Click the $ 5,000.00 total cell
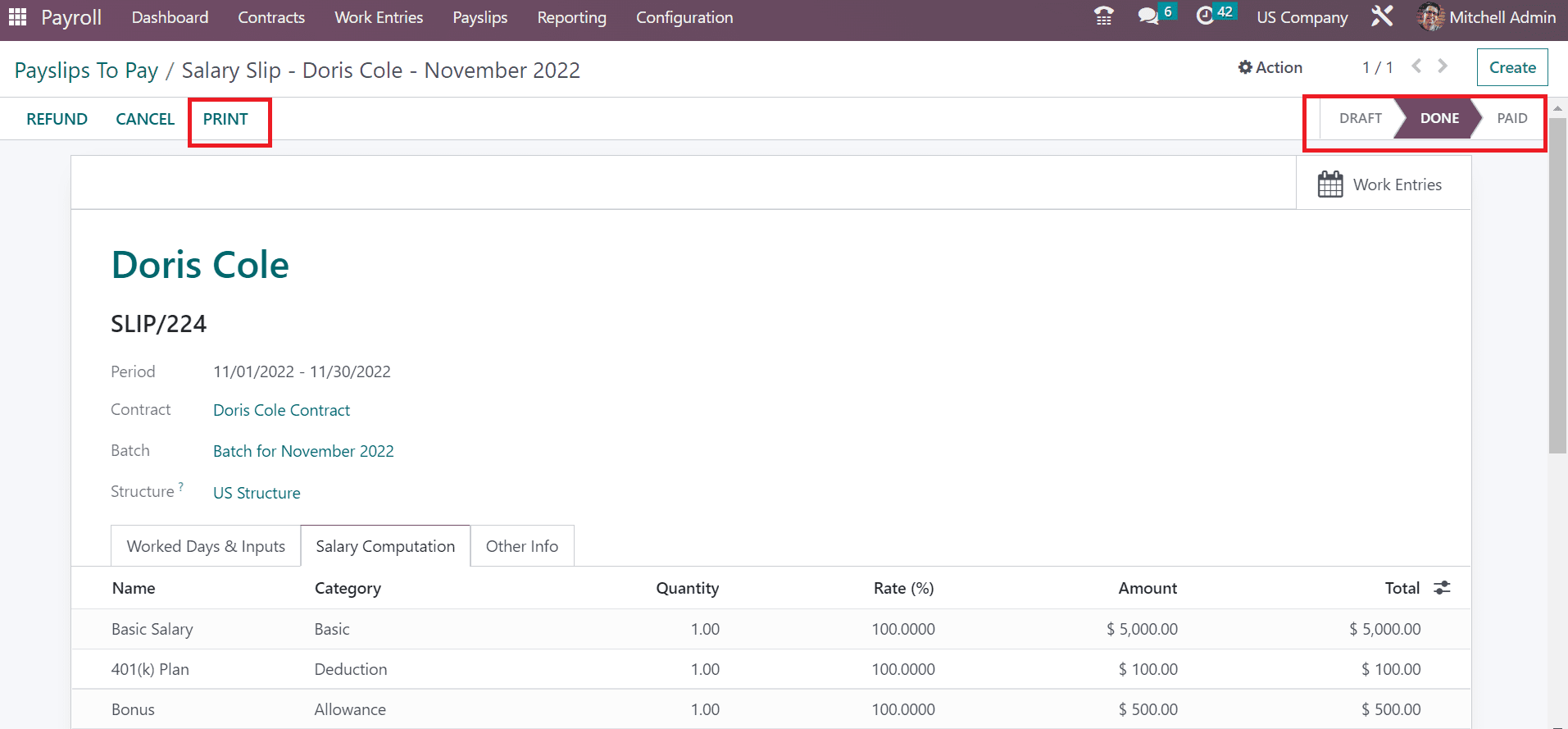 coord(1385,629)
